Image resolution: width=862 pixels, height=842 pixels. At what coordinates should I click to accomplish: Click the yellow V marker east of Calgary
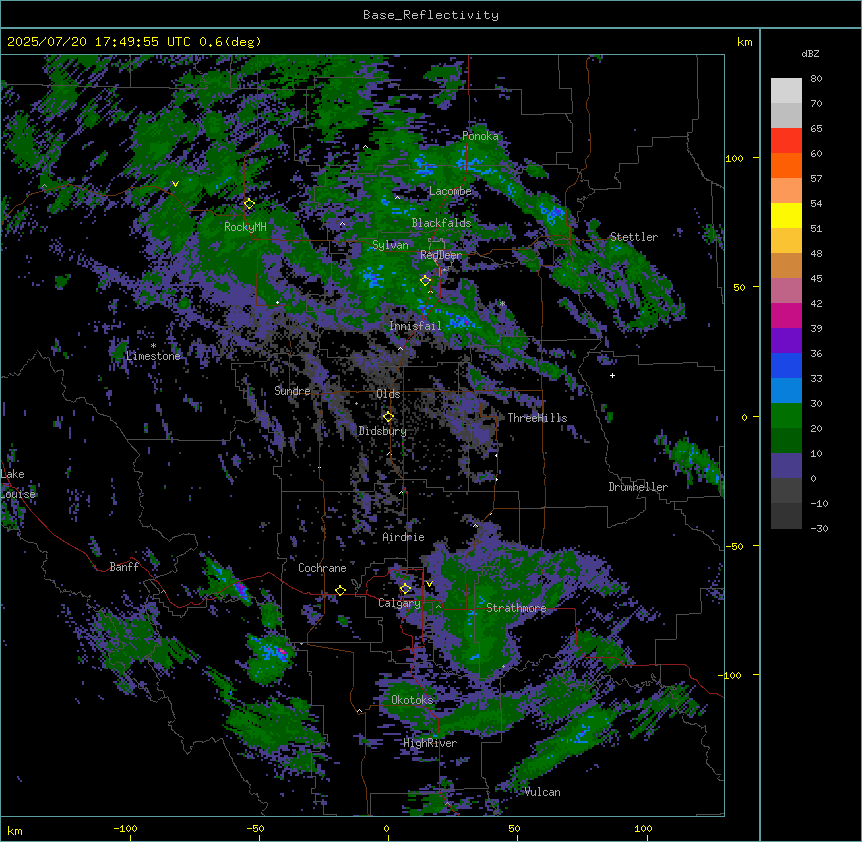point(429,584)
